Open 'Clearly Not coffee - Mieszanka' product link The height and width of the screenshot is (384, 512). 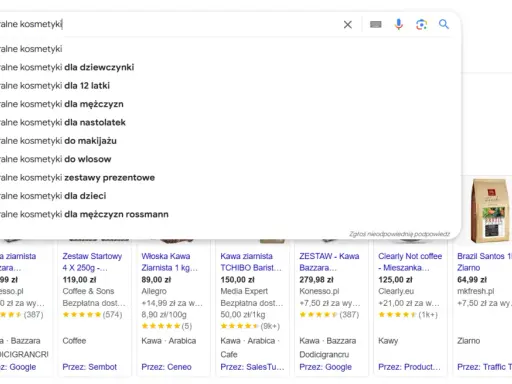410,262
